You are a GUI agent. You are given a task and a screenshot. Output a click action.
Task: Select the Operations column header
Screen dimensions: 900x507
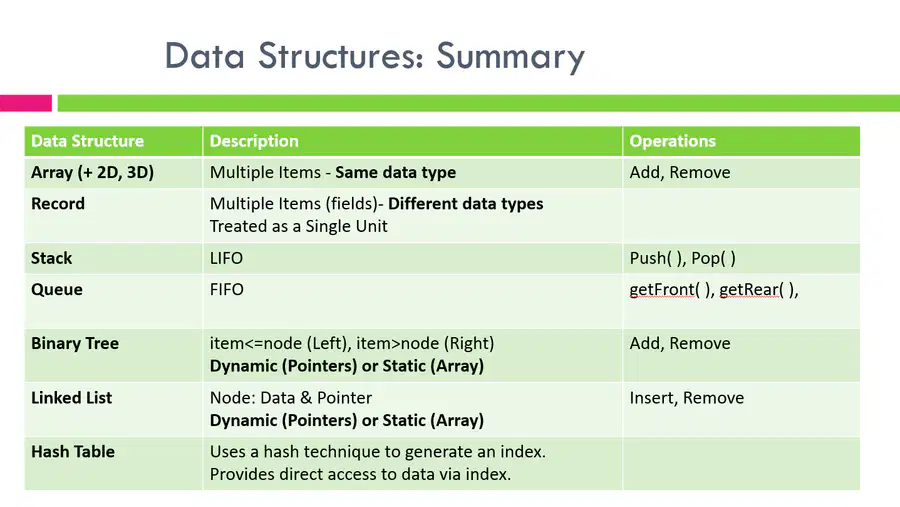tap(673, 141)
